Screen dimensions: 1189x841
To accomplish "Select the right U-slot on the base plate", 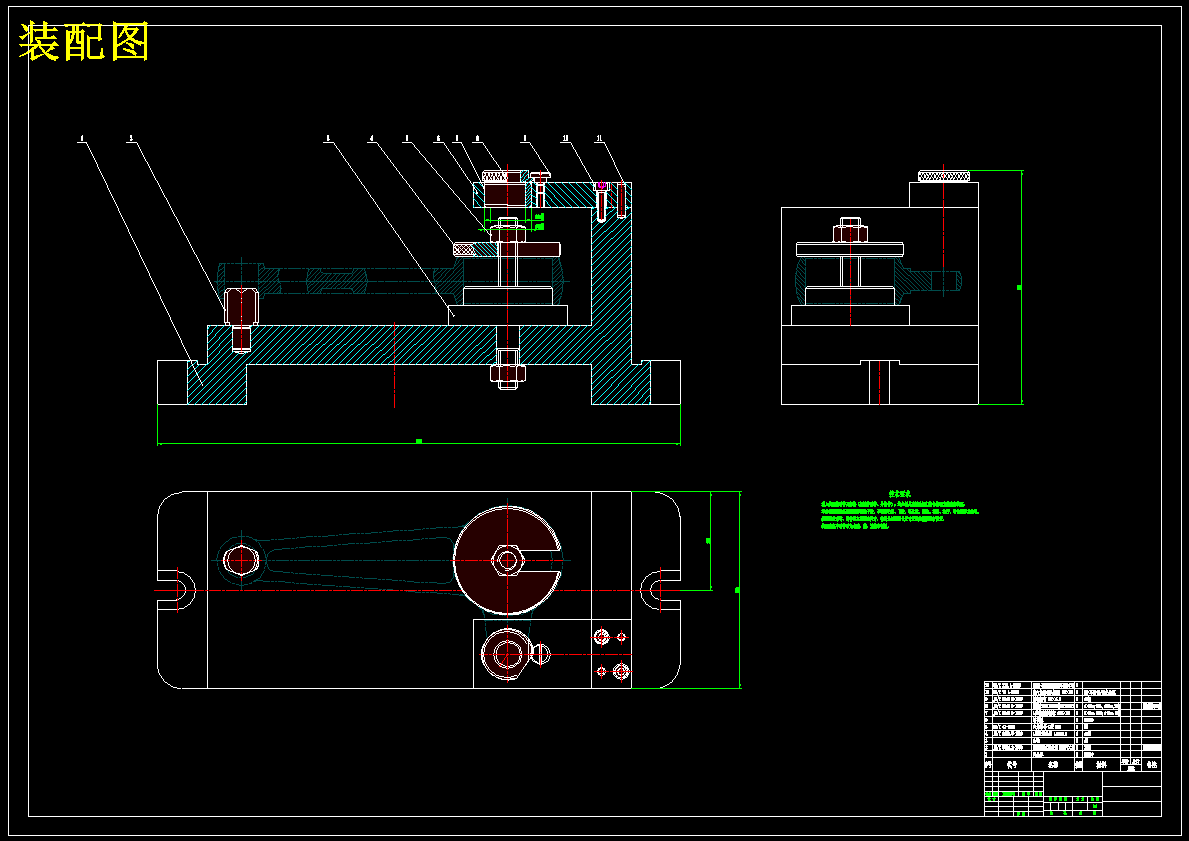I will click(660, 589).
